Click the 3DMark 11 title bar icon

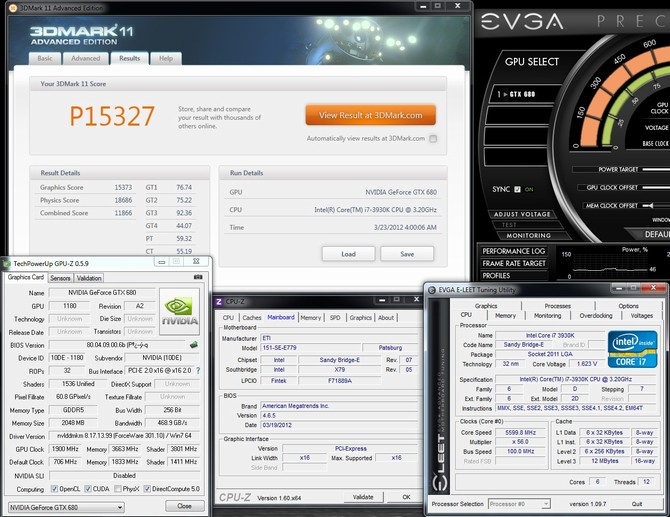[12, 8]
